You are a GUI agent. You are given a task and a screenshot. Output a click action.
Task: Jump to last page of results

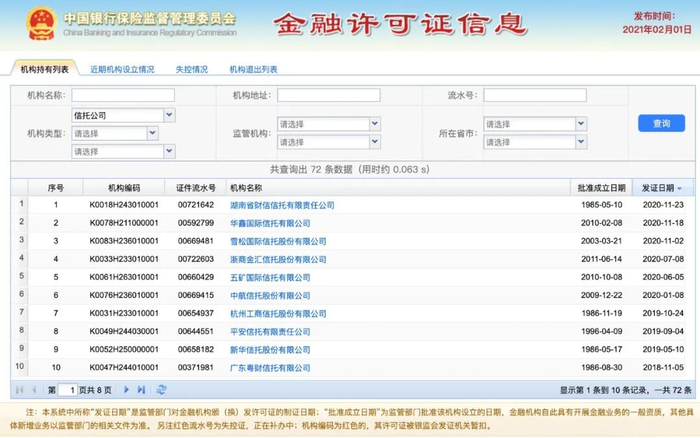142,390
